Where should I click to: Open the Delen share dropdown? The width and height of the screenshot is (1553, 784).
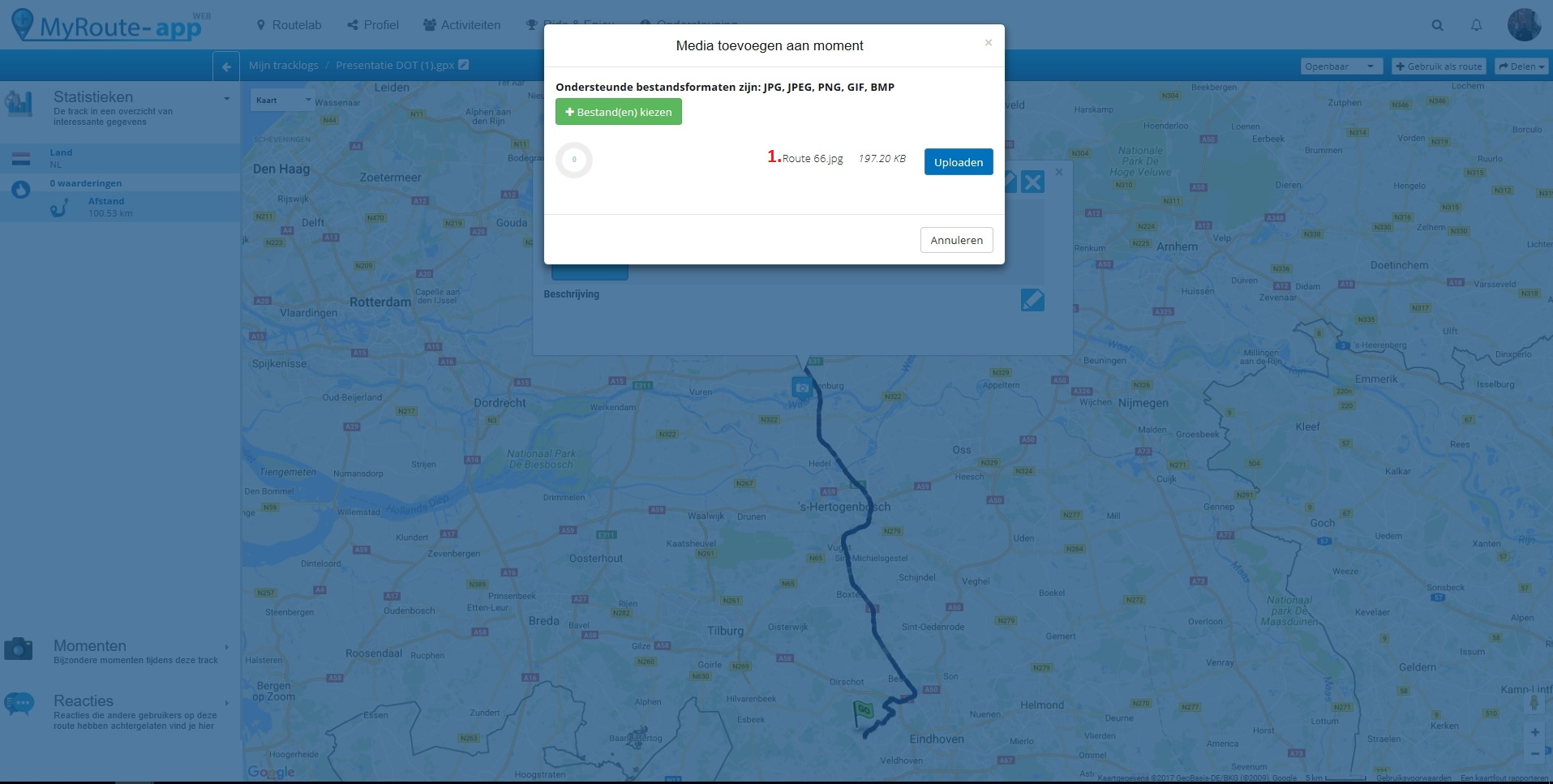1521,66
